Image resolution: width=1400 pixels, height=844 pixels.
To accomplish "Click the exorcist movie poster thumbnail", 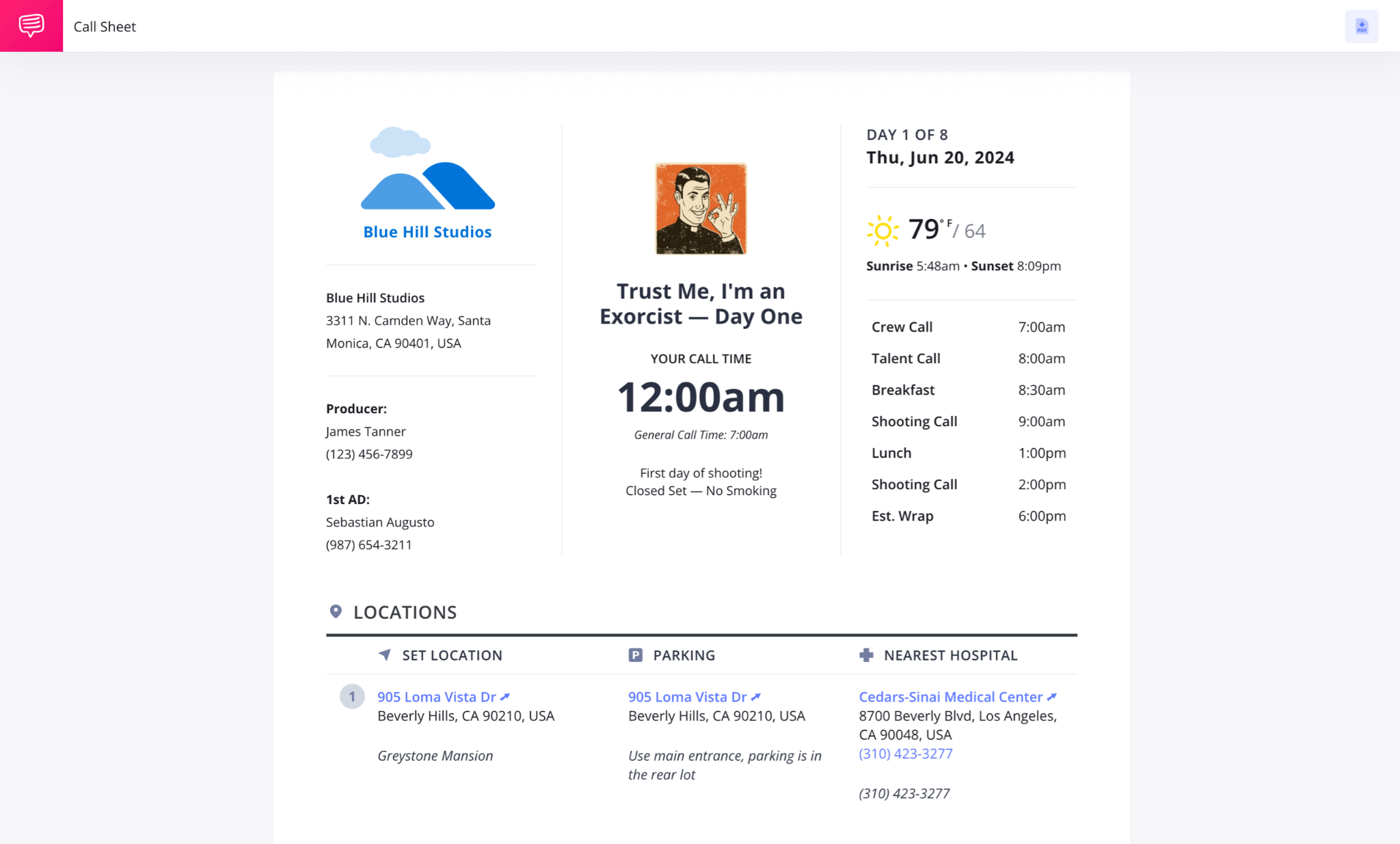I will tap(701, 209).
